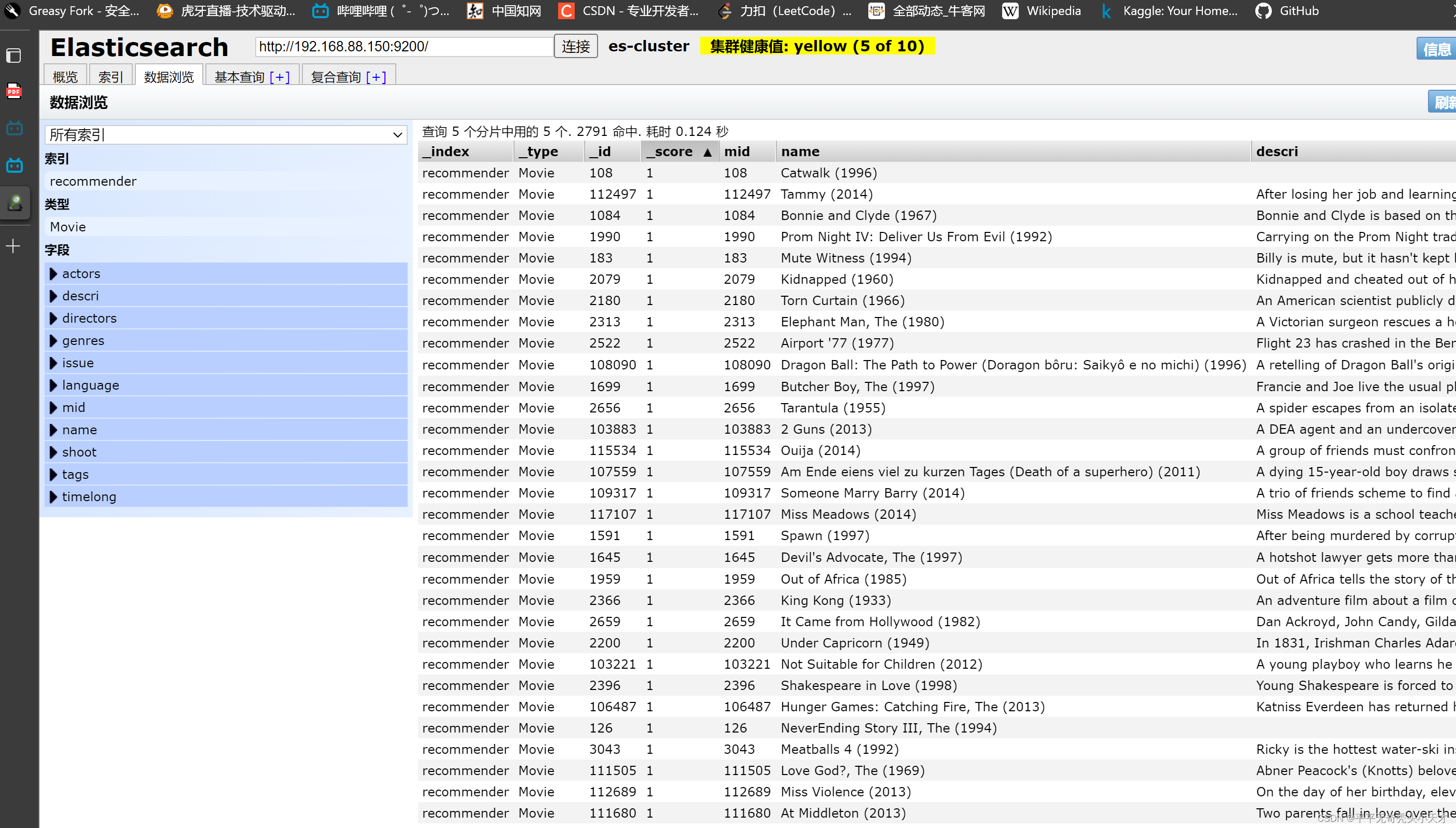Screen dimensions: 1456x828
Task: Select the recommender index filter
Action: pos(93,182)
